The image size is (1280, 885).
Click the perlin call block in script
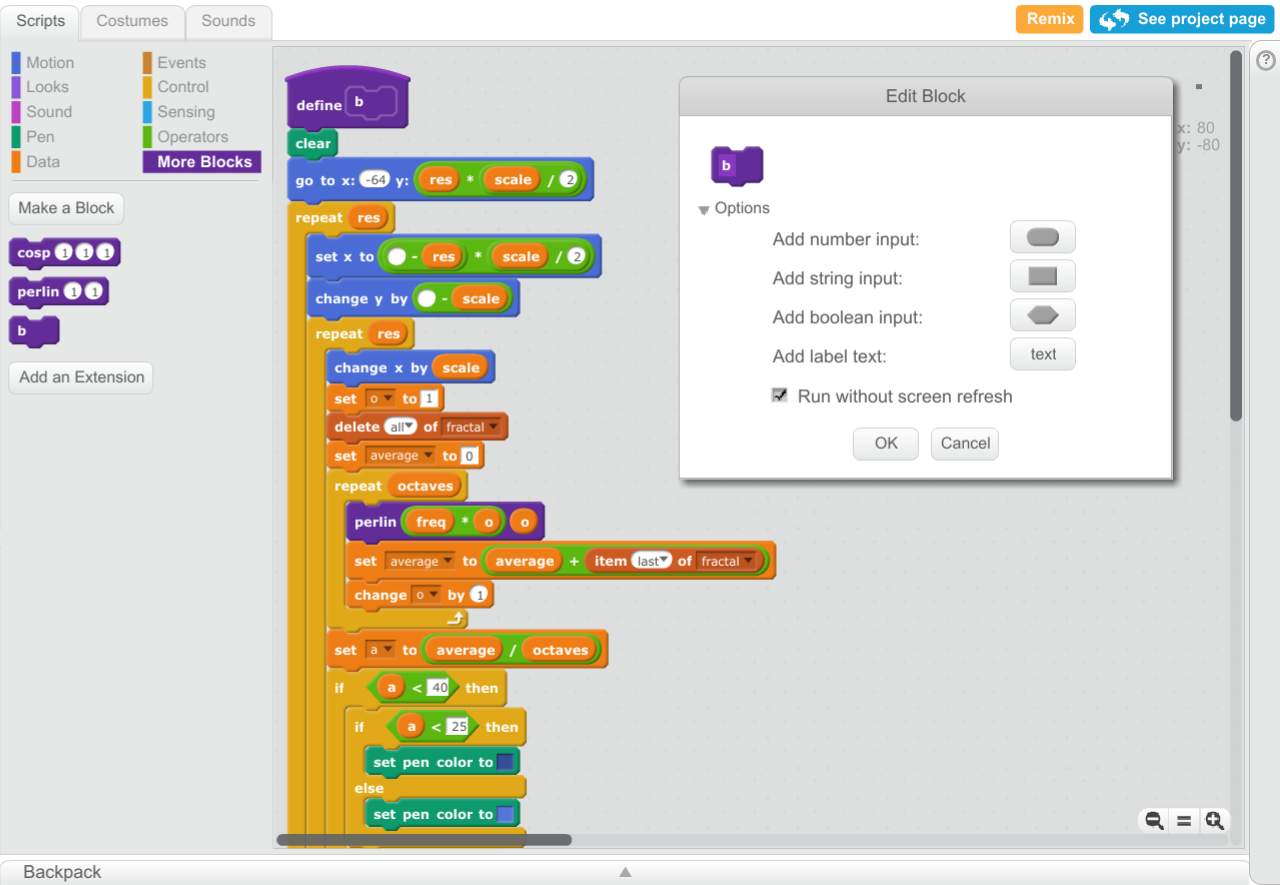tap(444, 522)
